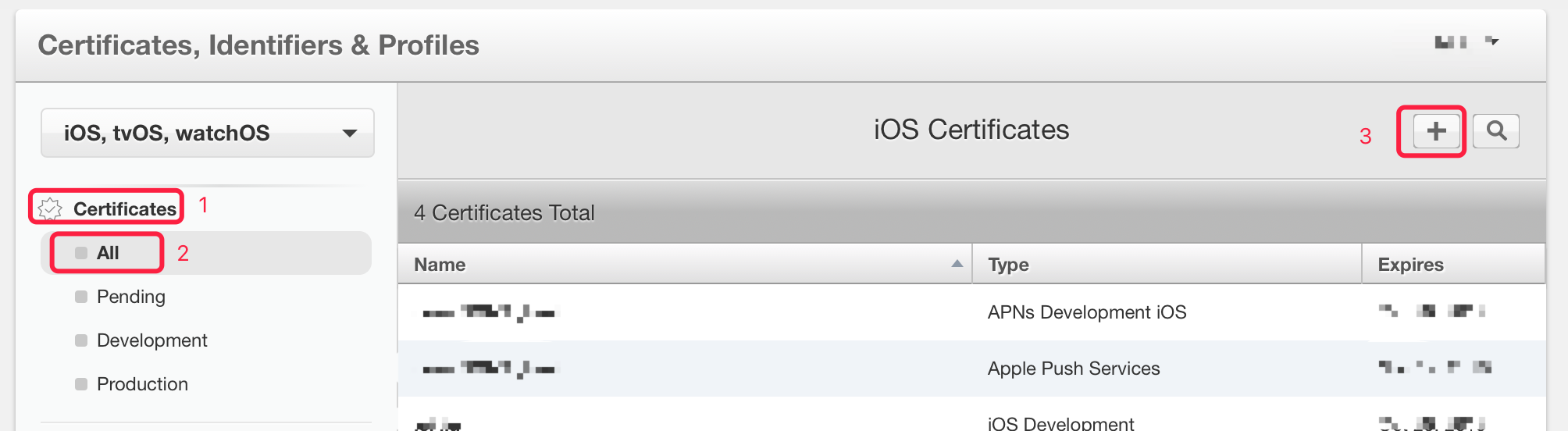This screenshot has height=431, width=1568.
Task: Filter by Development certificates
Action: tap(151, 340)
